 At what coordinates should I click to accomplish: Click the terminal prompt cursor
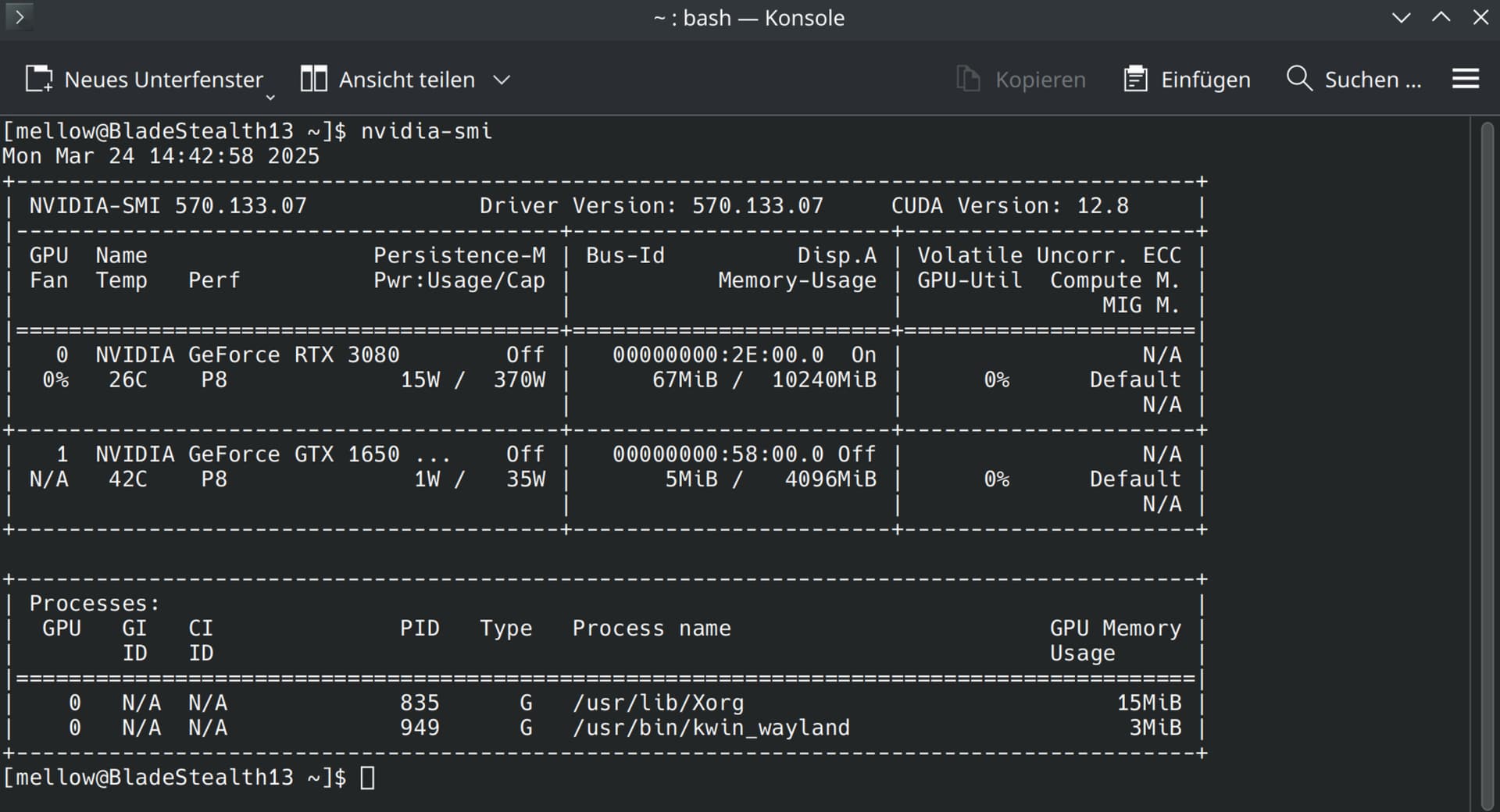367,778
